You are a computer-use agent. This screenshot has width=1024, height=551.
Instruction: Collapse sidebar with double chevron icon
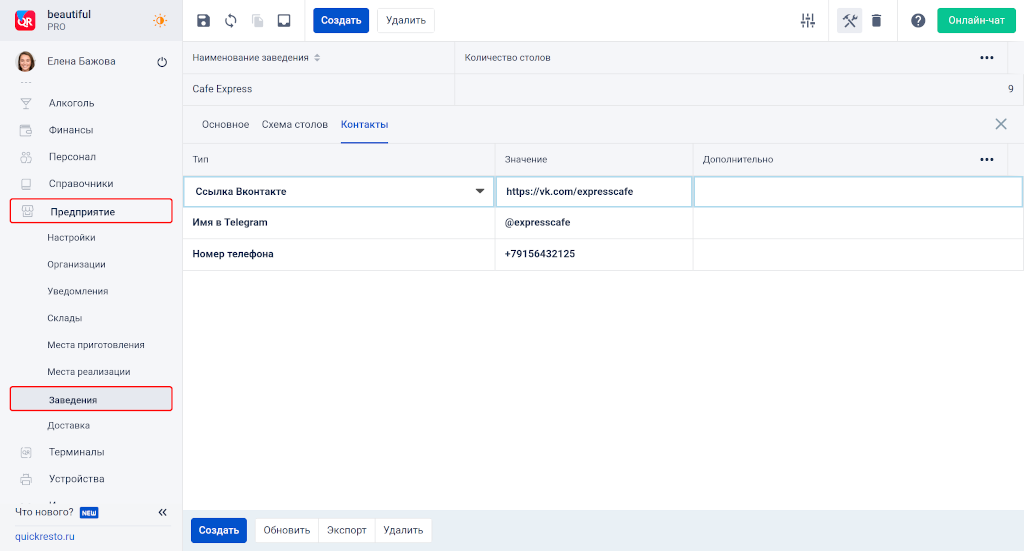point(163,512)
